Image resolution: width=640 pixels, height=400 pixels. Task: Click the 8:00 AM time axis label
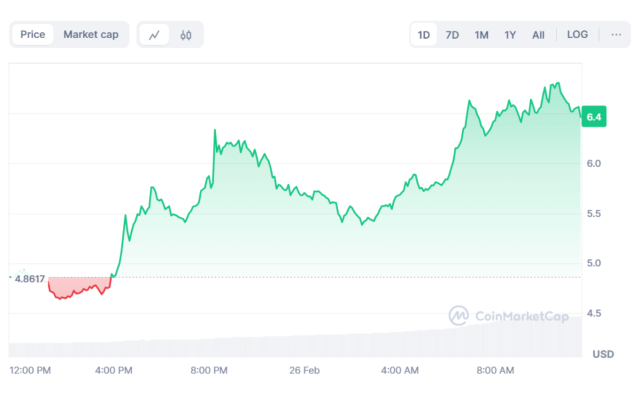(x=495, y=371)
